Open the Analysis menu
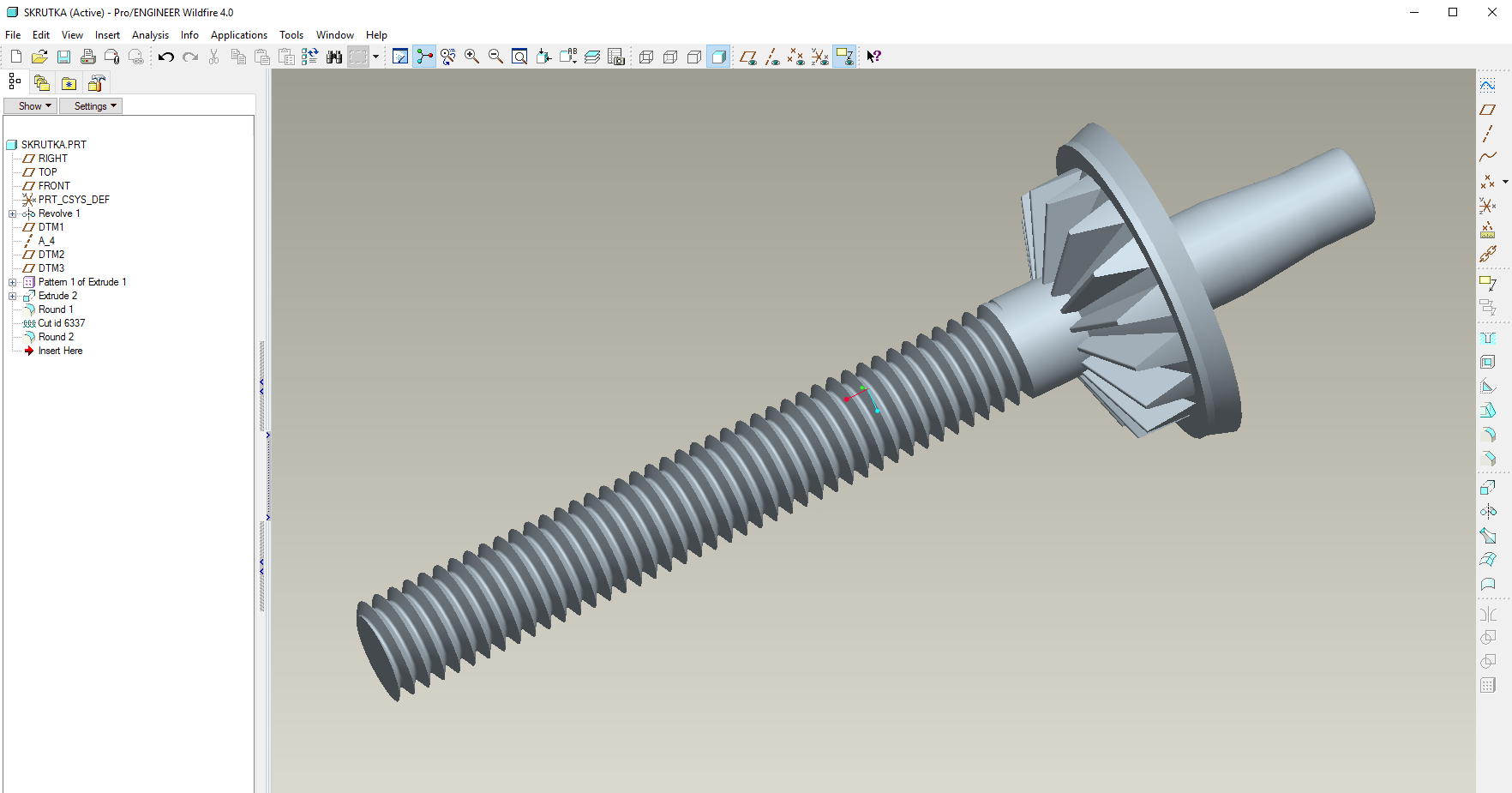This screenshot has height=793, width=1512. pos(150,35)
